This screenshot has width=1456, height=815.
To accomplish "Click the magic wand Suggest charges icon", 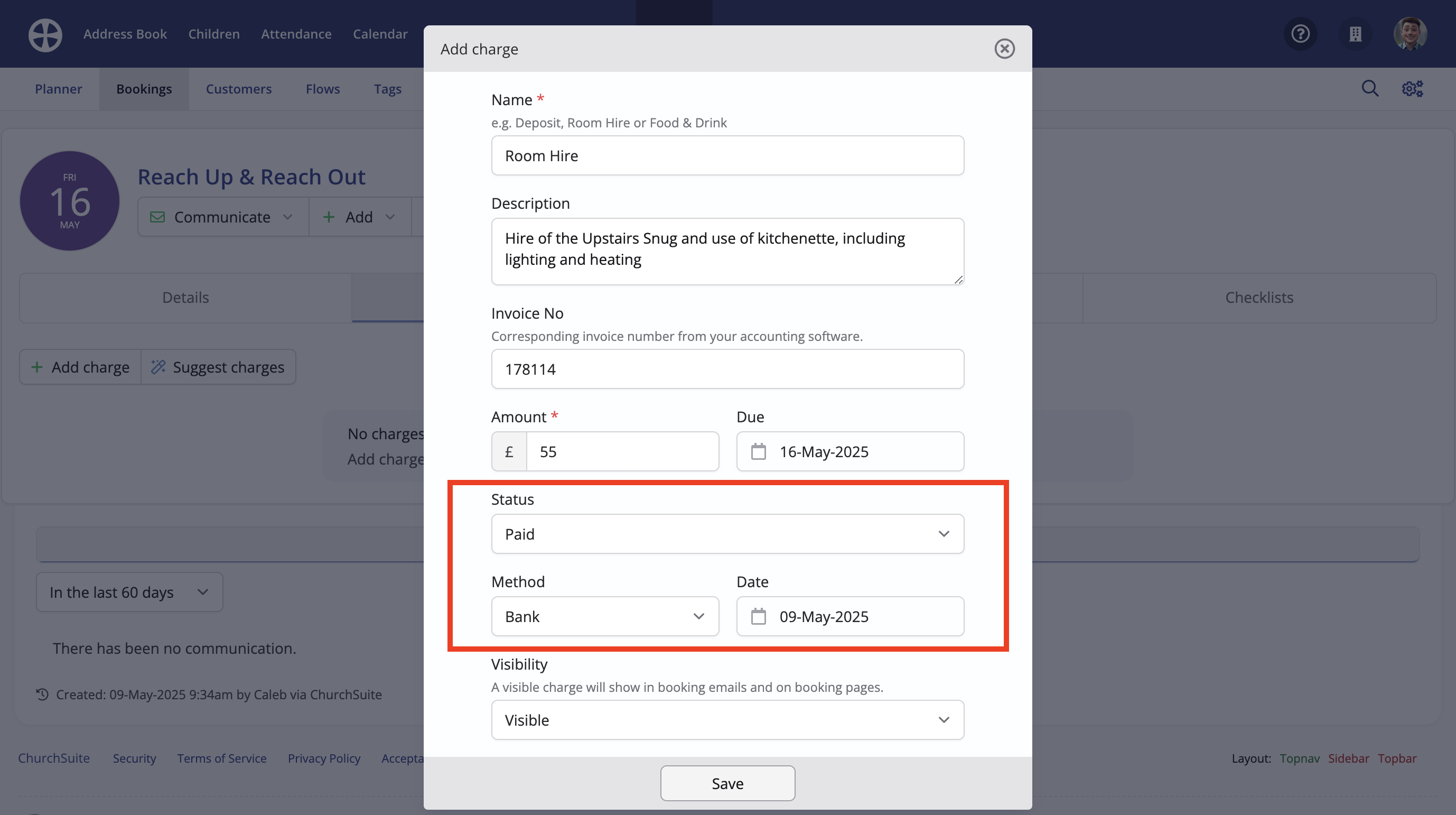I will (157, 367).
